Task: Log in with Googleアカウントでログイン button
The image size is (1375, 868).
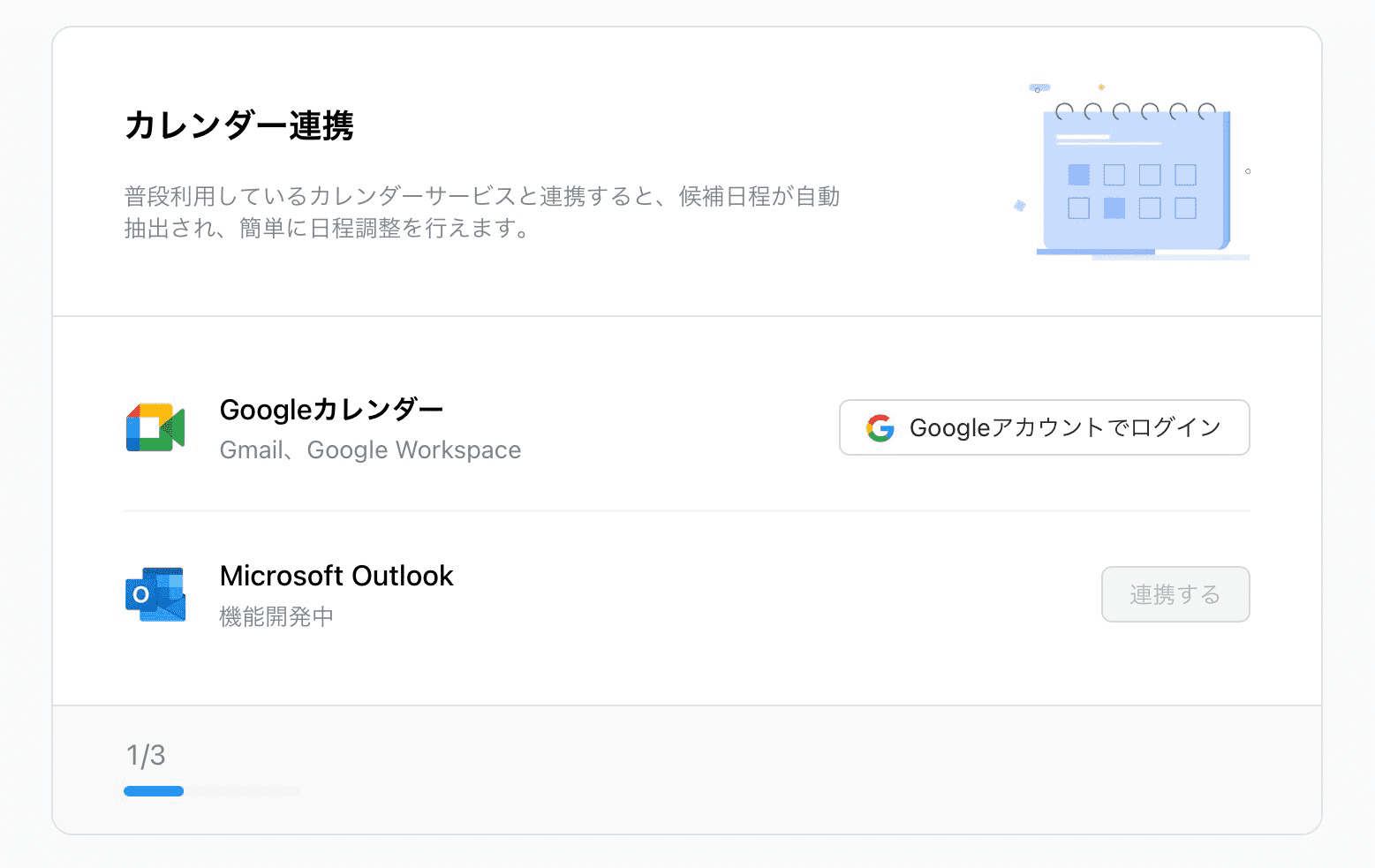Action: [1044, 428]
